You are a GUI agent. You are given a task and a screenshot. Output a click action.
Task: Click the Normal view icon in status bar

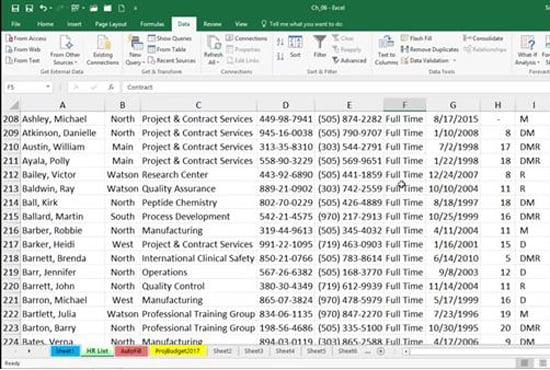pyautogui.click(x=524, y=363)
